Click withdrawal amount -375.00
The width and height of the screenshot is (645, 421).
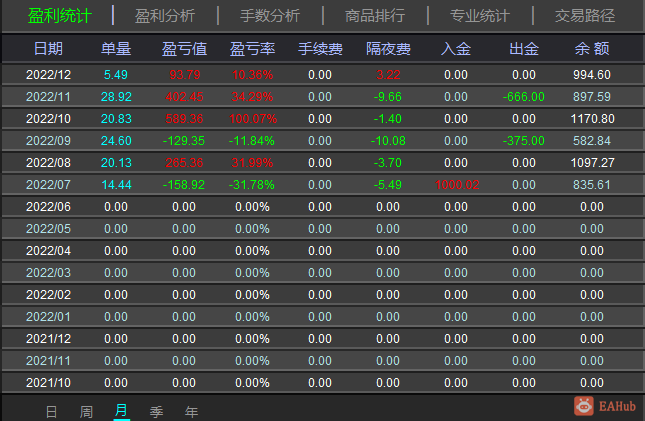pos(523,141)
